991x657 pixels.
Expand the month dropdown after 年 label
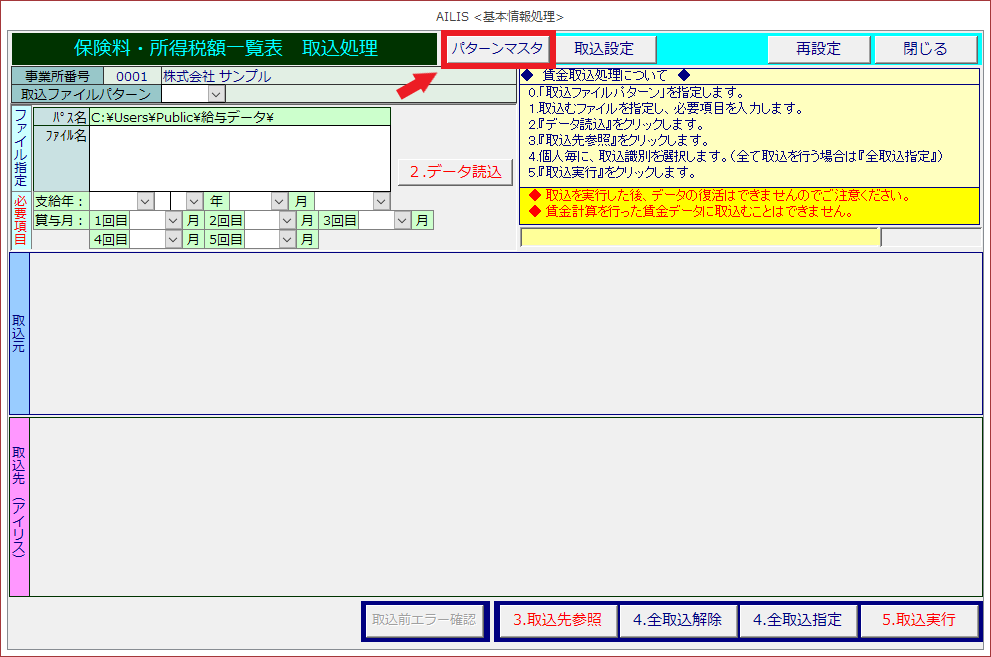[279, 201]
